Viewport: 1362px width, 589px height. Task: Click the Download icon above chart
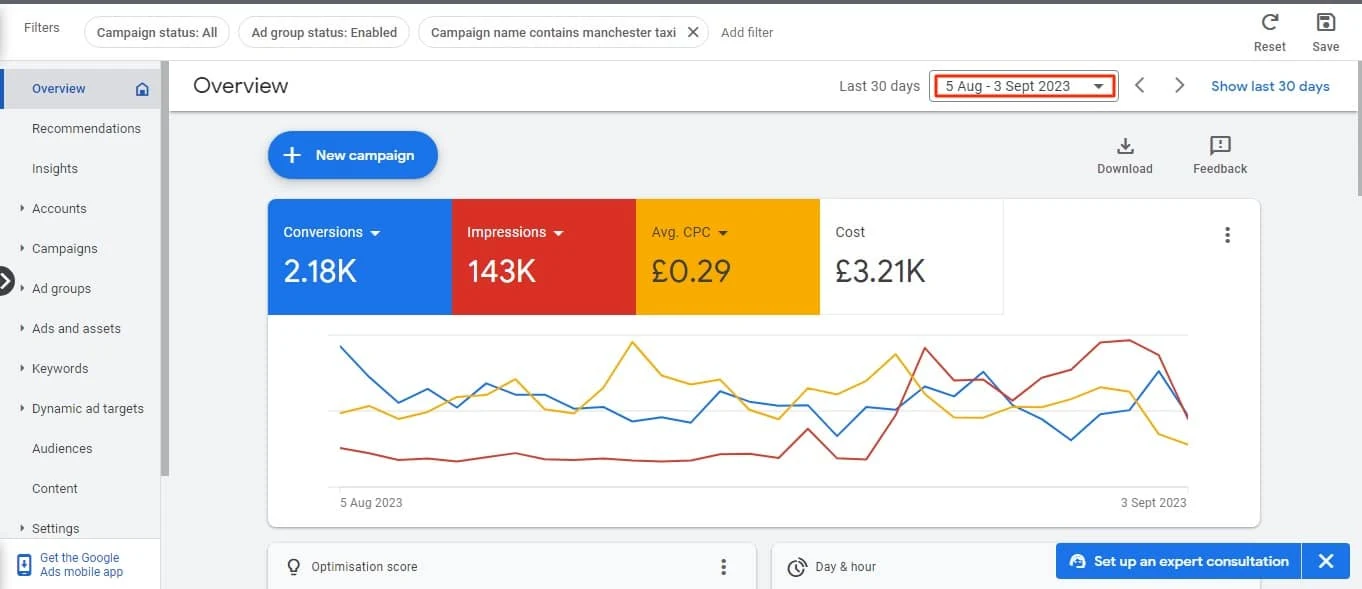(1125, 146)
